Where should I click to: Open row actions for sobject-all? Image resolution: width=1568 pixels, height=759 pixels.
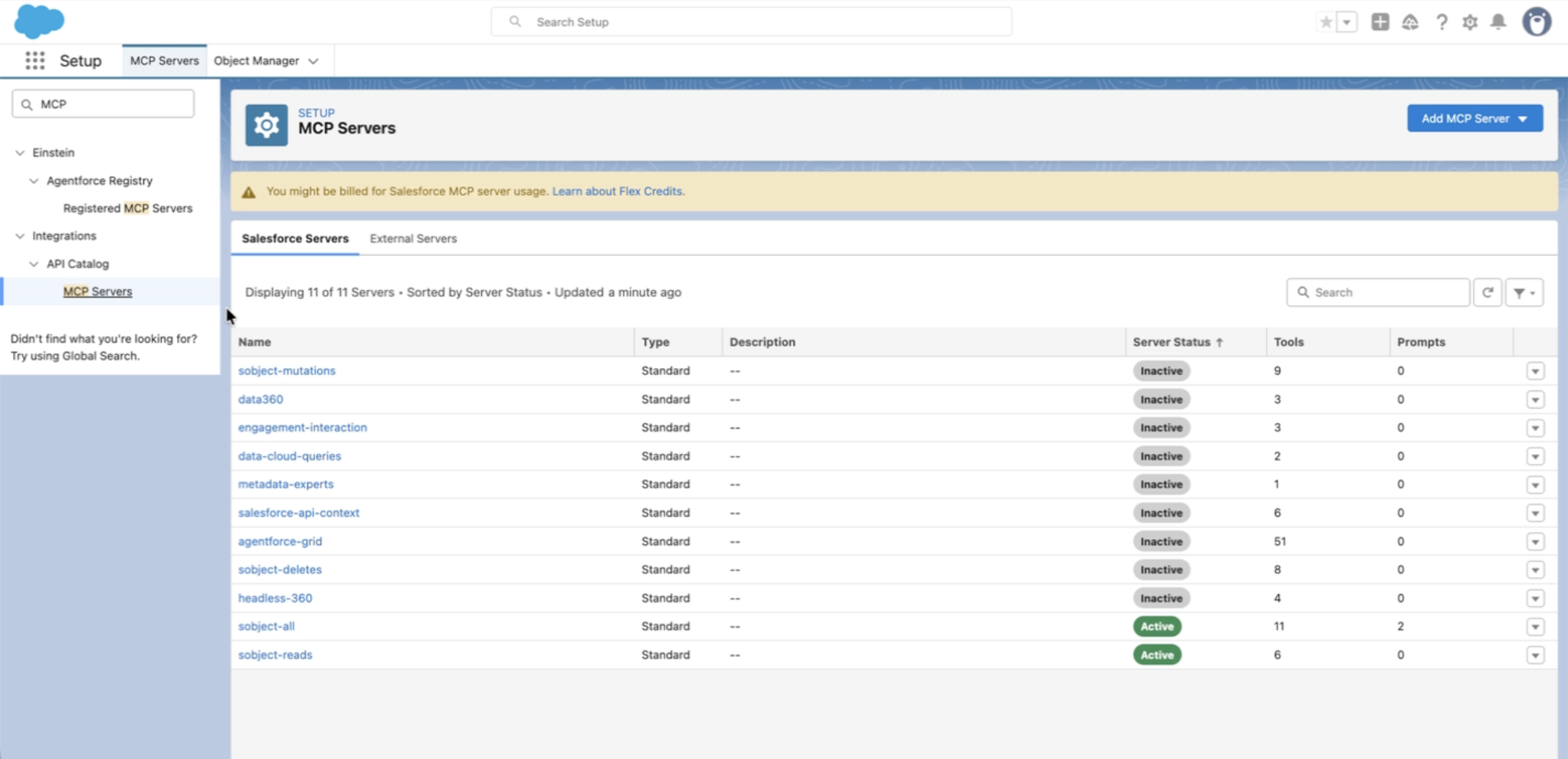(x=1535, y=626)
